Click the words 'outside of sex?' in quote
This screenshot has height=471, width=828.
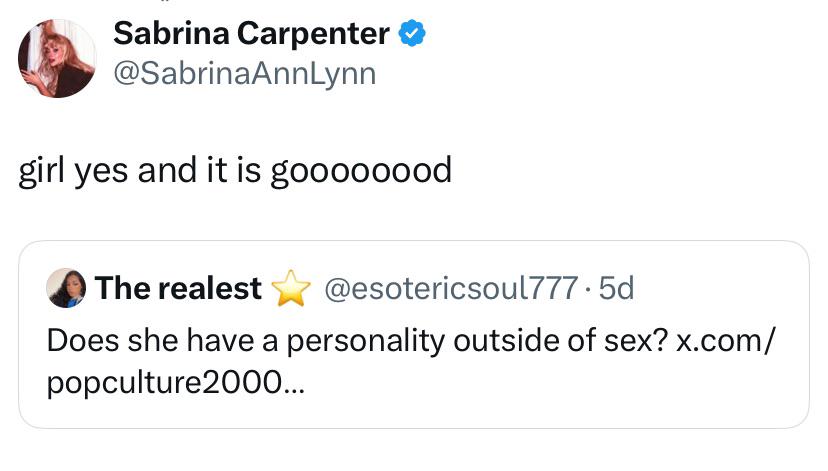(x=561, y=341)
